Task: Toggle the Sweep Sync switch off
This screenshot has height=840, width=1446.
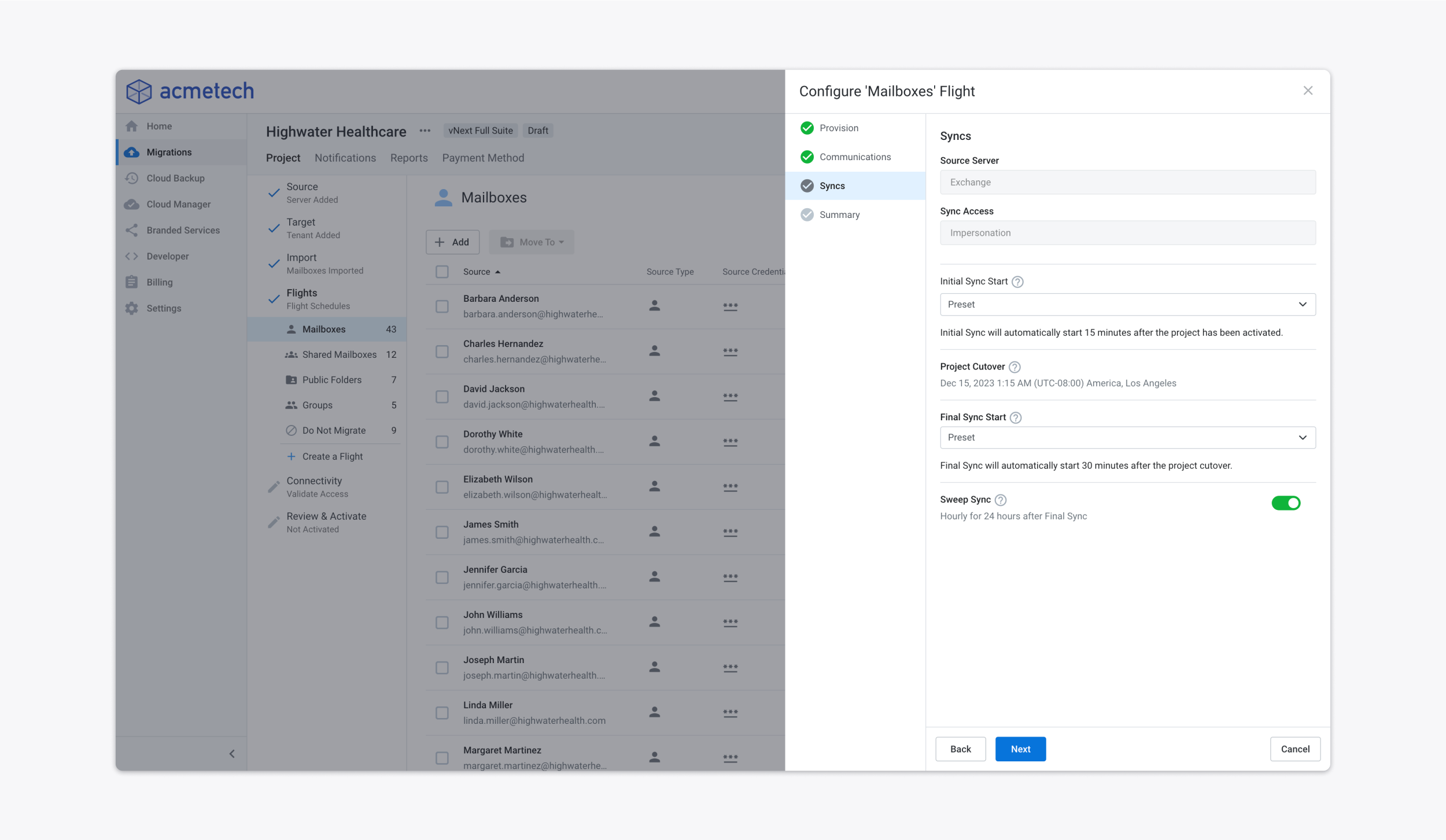Action: [1286, 503]
